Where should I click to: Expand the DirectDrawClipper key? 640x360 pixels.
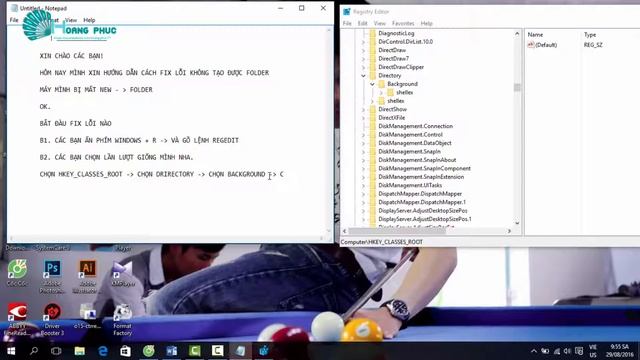tap(363, 67)
